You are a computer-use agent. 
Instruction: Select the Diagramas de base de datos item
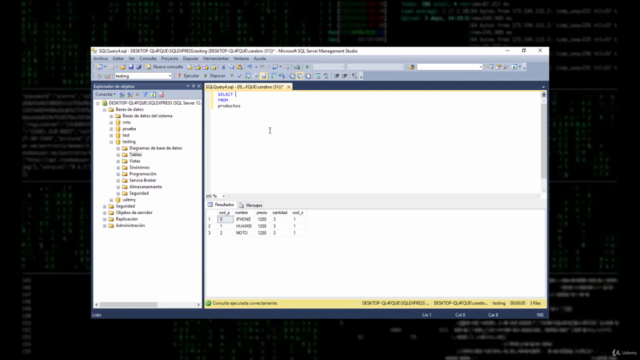156,148
